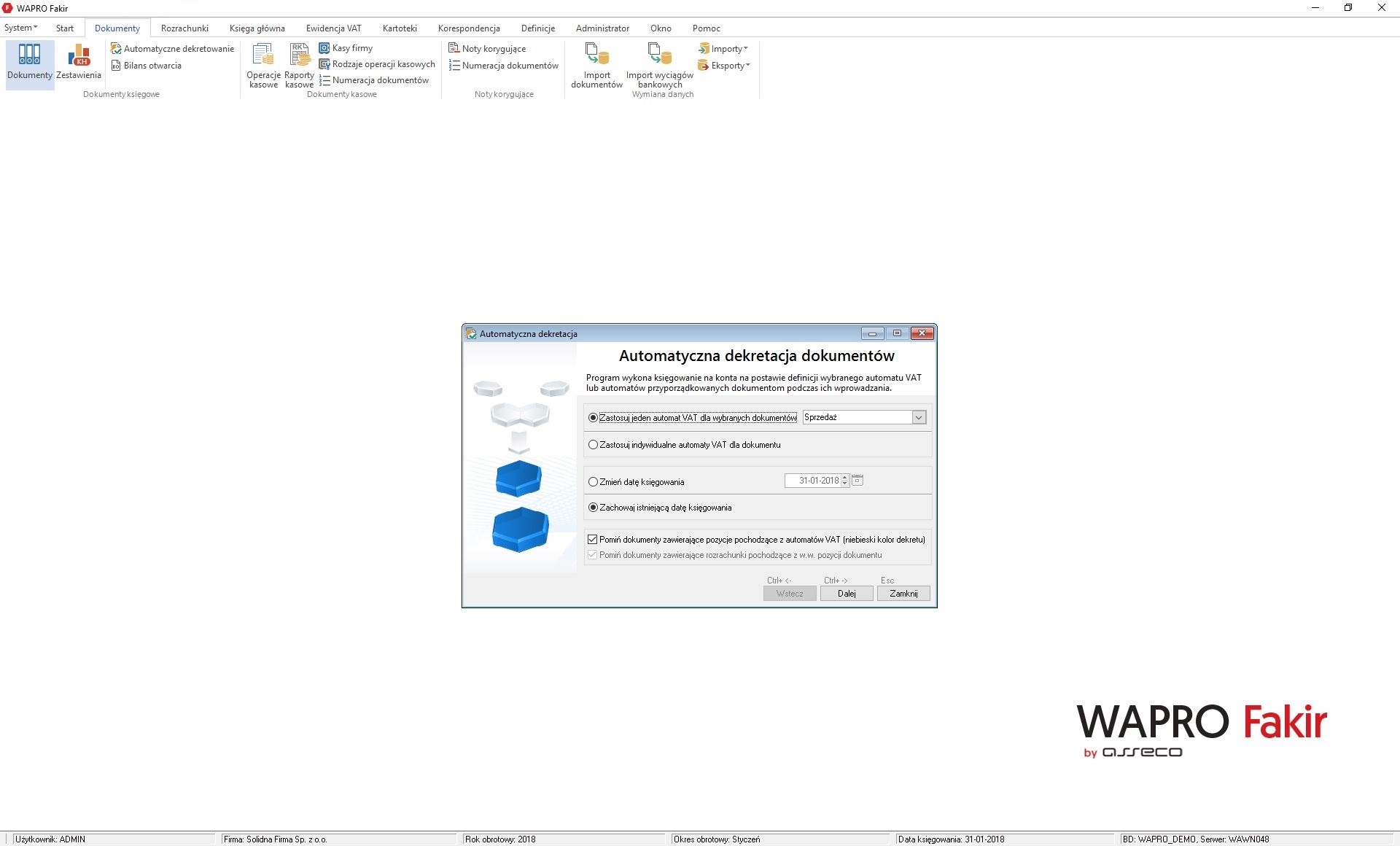The width and height of the screenshot is (1400, 846).
Task: Open calendar picker next to posting date
Action: [x=857, y=480]
